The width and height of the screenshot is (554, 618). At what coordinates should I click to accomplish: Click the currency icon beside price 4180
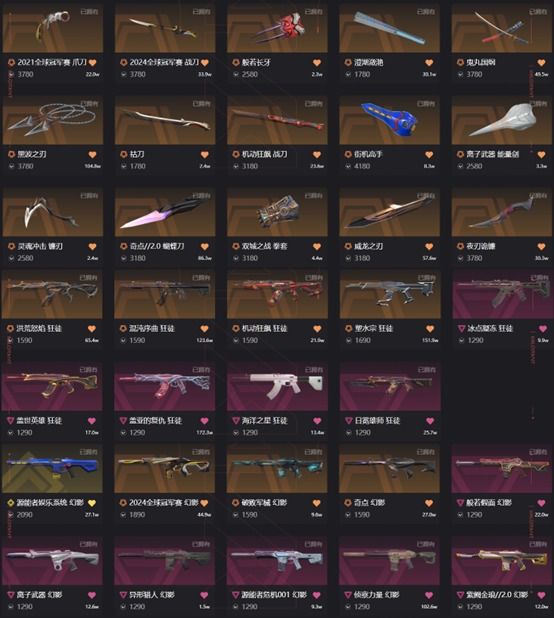click(348, 166)
